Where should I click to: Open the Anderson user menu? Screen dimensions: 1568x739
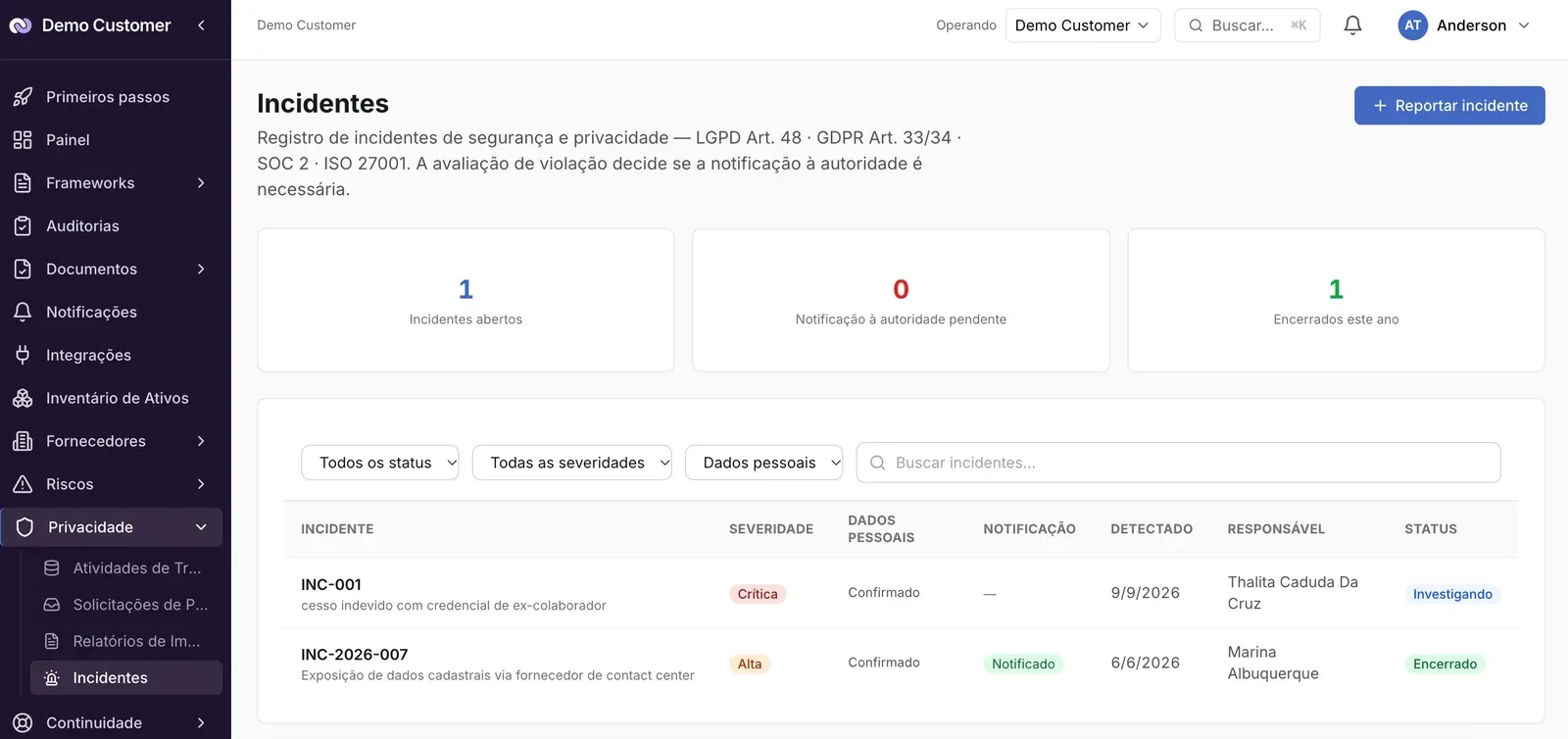point(1465,25)
